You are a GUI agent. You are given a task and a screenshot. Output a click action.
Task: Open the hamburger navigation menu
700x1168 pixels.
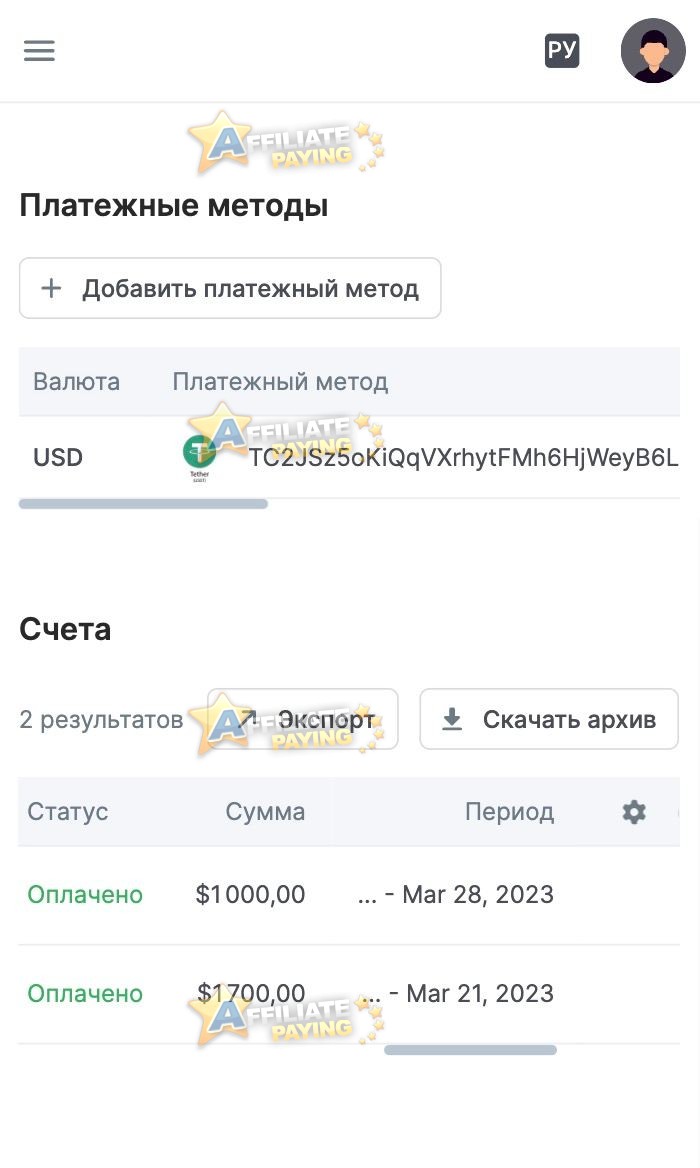coord(39,51)
